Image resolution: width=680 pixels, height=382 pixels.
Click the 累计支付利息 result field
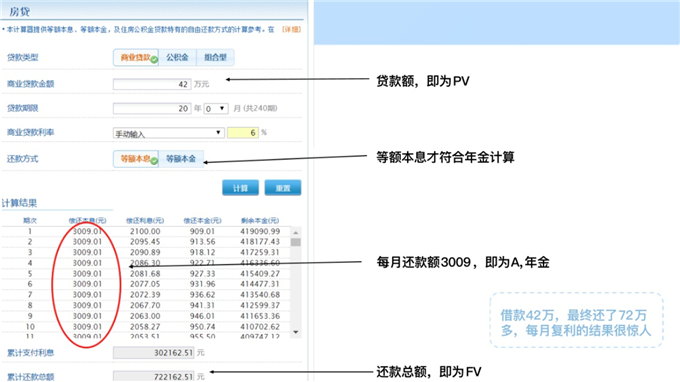154,353
